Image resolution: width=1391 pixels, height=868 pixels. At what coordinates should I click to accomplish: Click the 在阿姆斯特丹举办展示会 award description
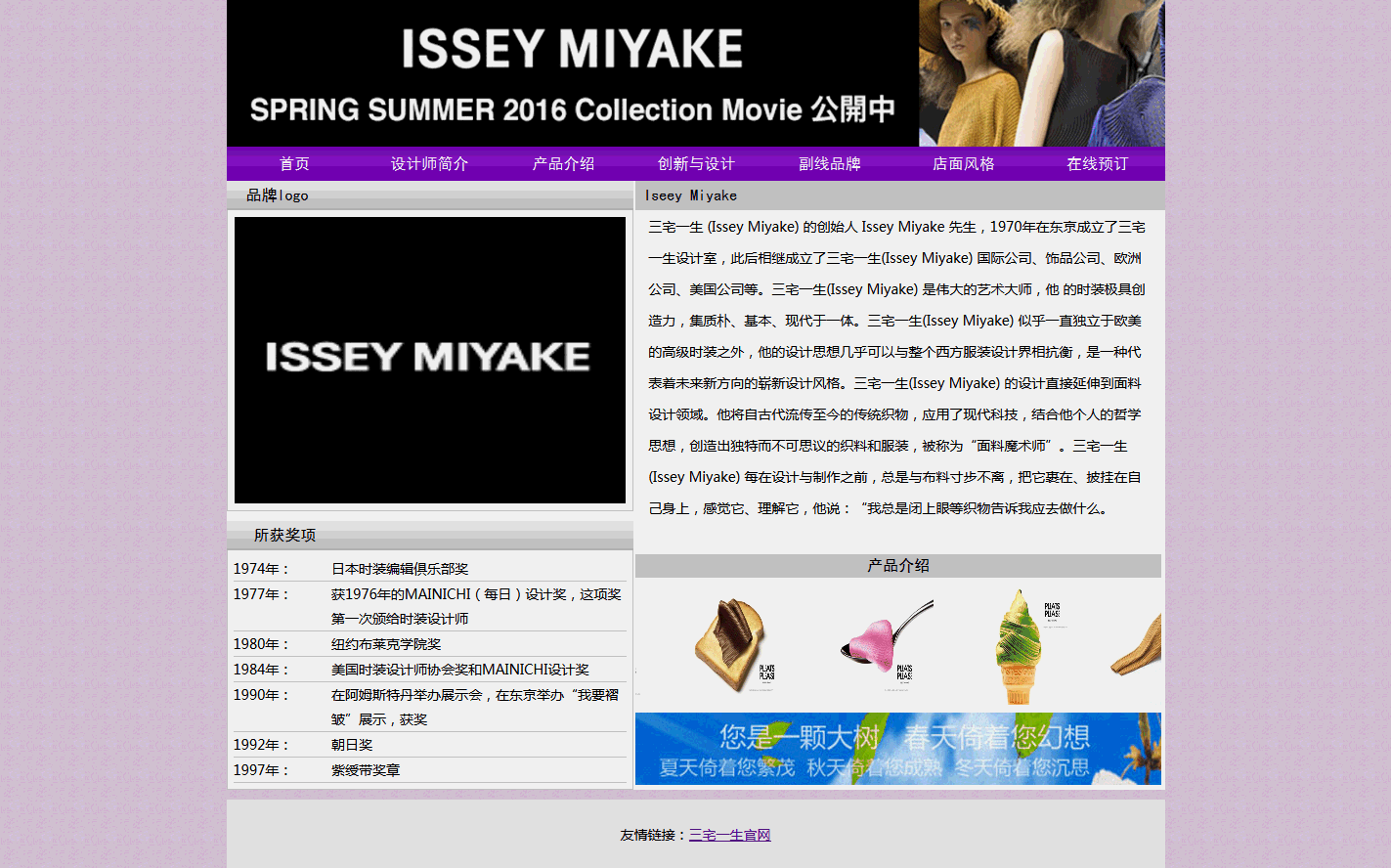point(475,707)
